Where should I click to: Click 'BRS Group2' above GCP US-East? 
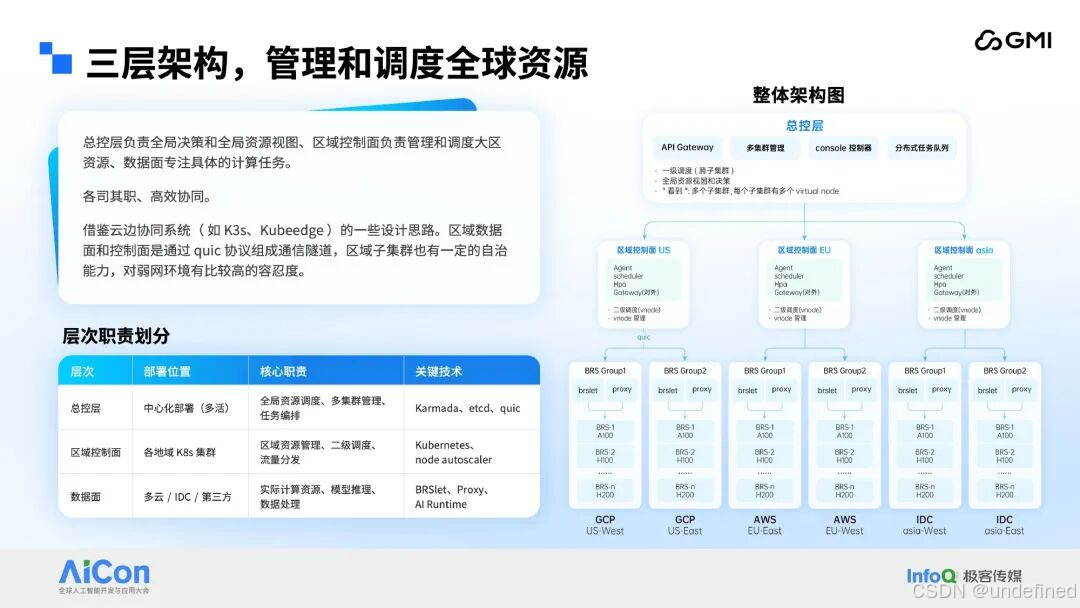coord(685,370)
